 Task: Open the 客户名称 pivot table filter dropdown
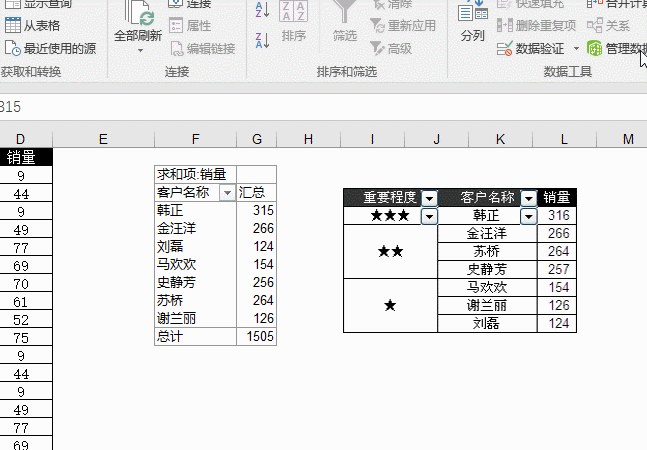226,192
